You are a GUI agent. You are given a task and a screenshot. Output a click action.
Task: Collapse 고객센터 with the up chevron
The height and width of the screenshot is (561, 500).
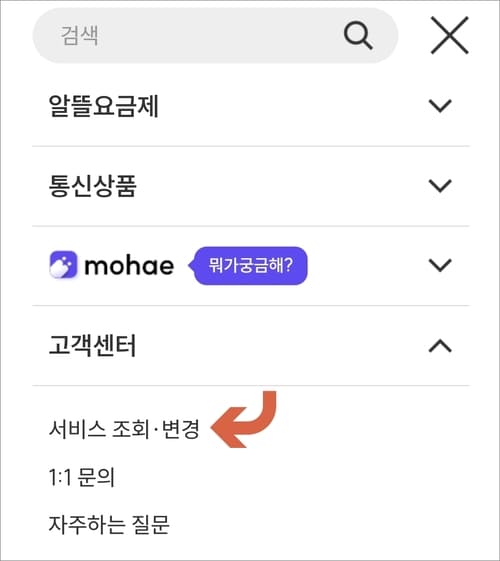[440, 346]
